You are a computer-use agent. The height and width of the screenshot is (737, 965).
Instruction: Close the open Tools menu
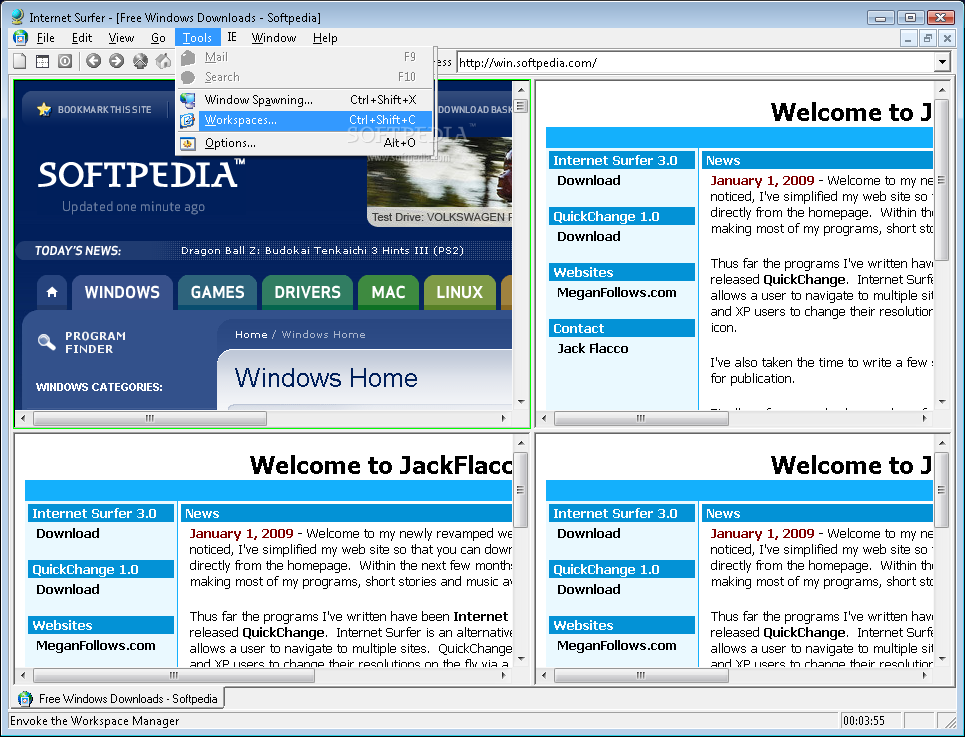pos(198,38)
